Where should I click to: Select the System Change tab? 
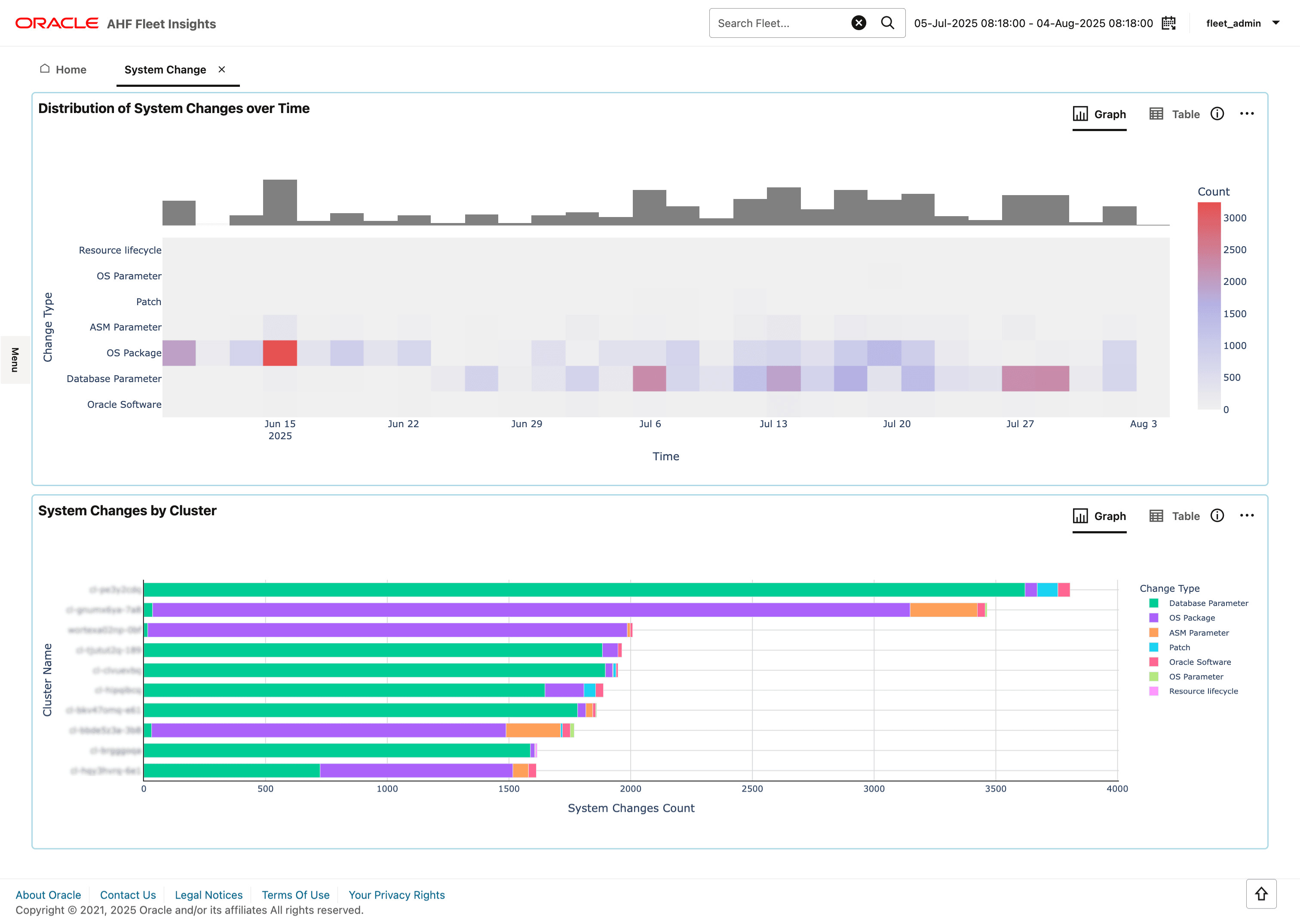click(165, 69)
